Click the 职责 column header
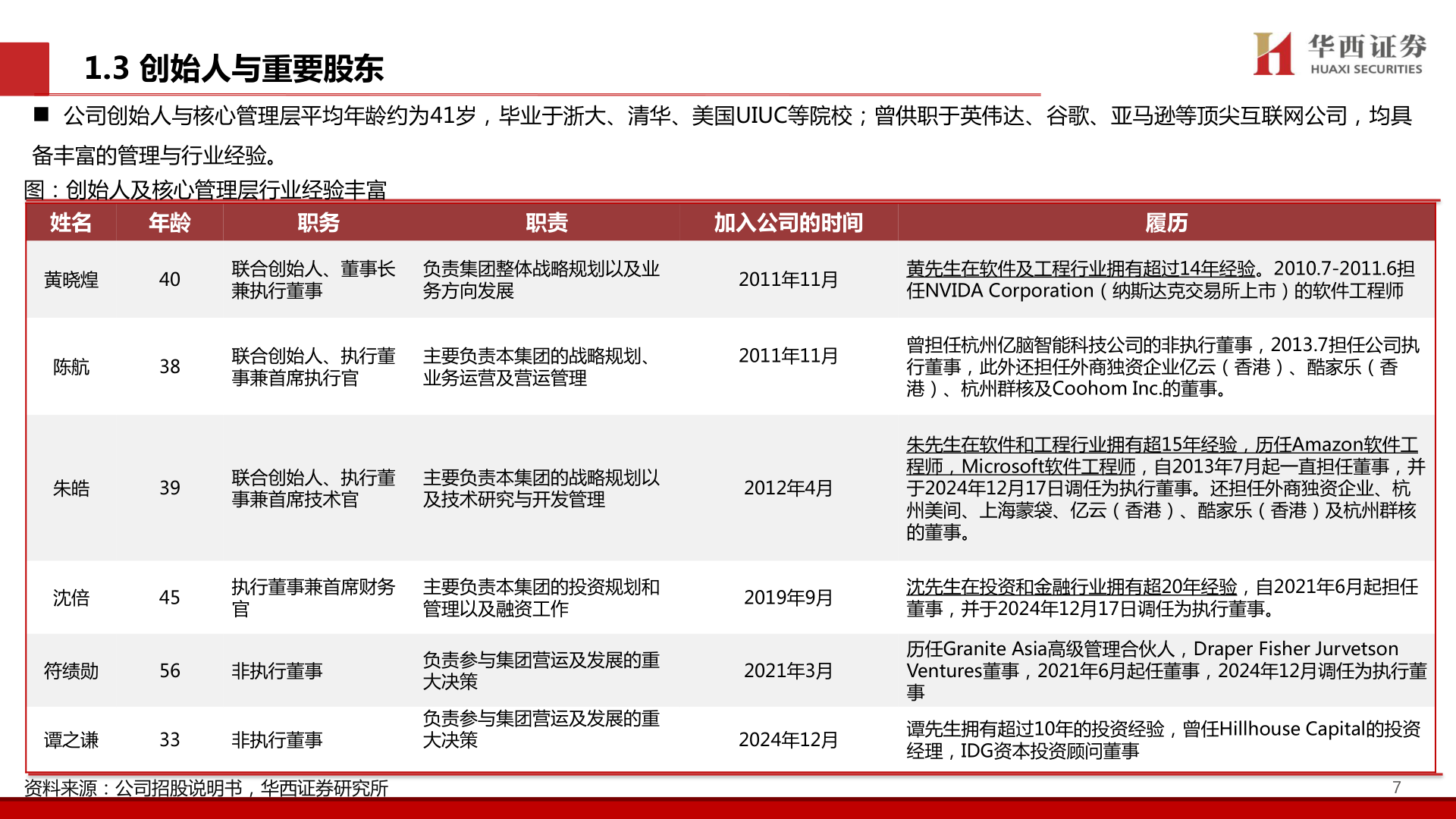 [547, 222]
